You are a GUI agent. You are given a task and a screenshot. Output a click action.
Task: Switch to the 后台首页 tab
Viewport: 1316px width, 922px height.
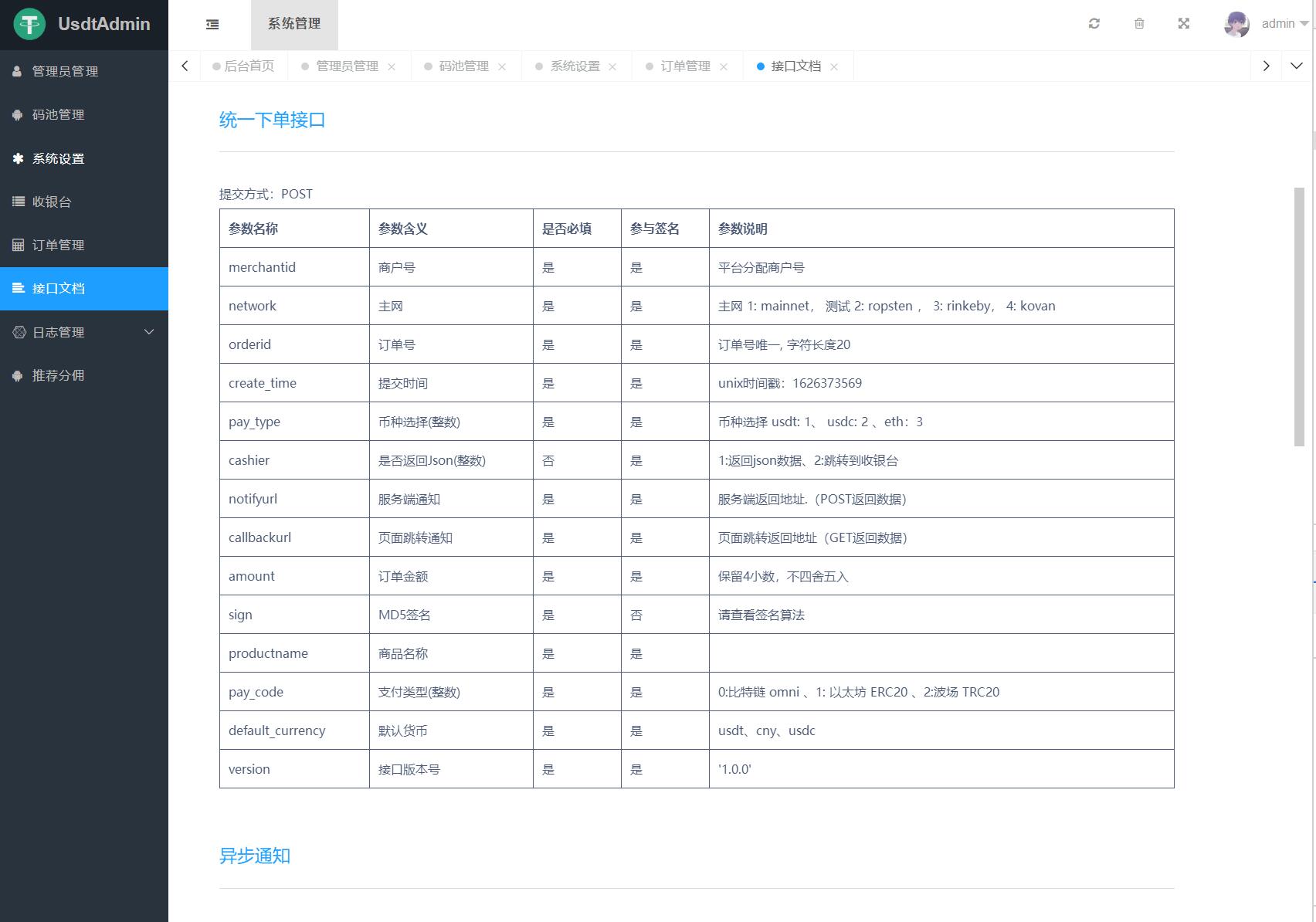click(249, 66)
